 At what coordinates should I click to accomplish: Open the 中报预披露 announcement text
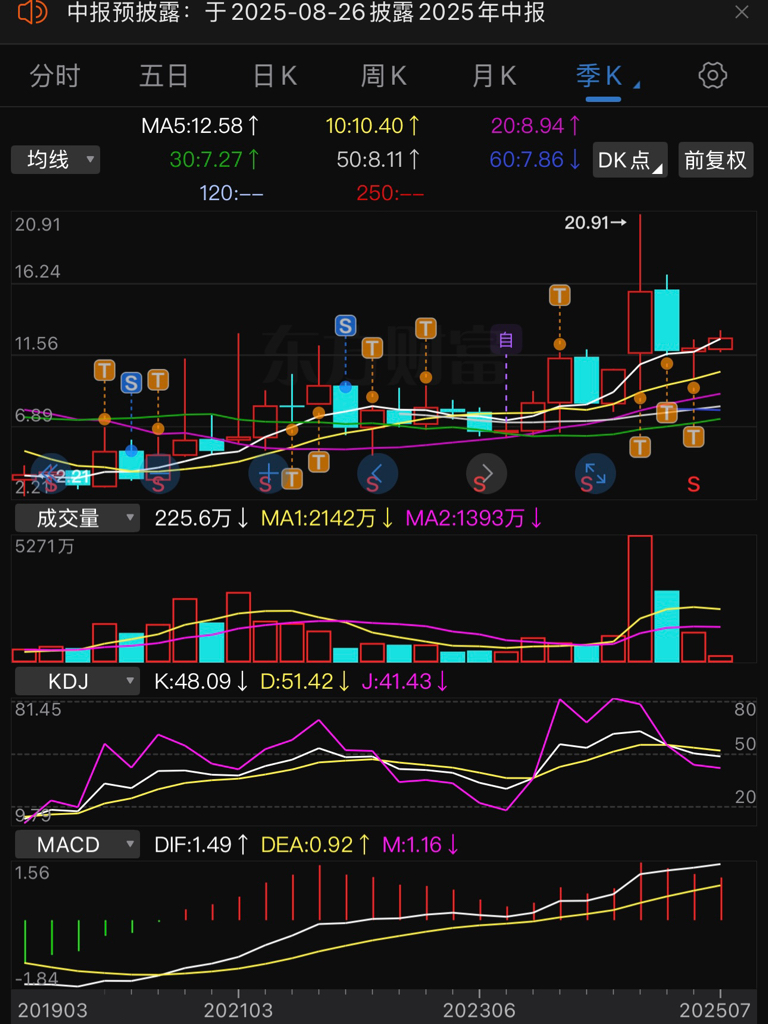(x=306, y=12)
